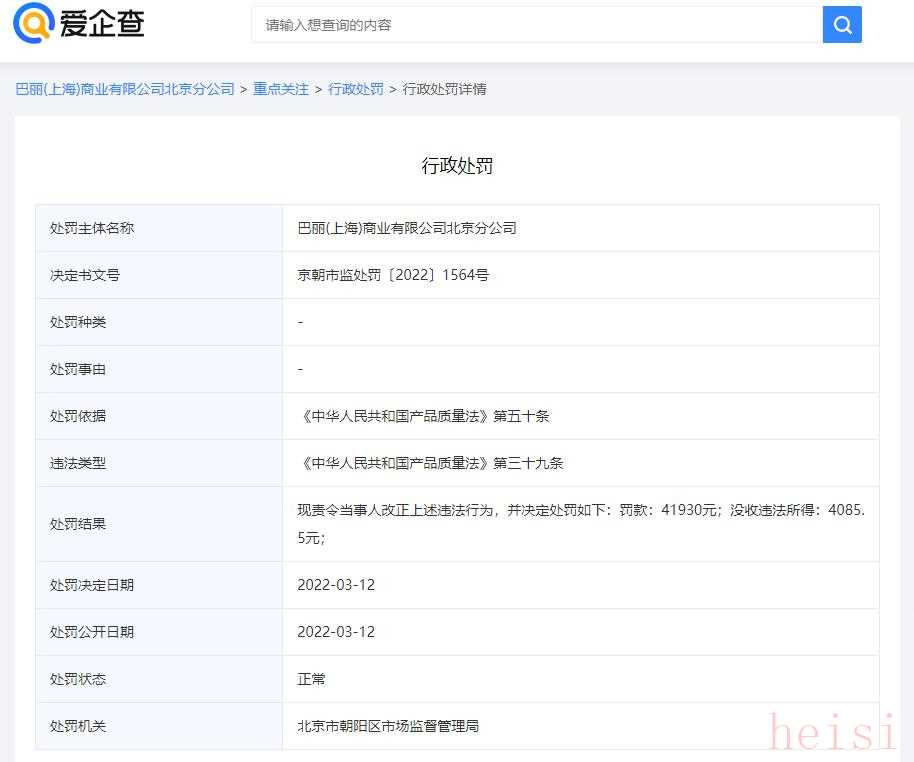Go to 重点关注 breadcrumb link
914x762 pixels.
click(281, 89)
